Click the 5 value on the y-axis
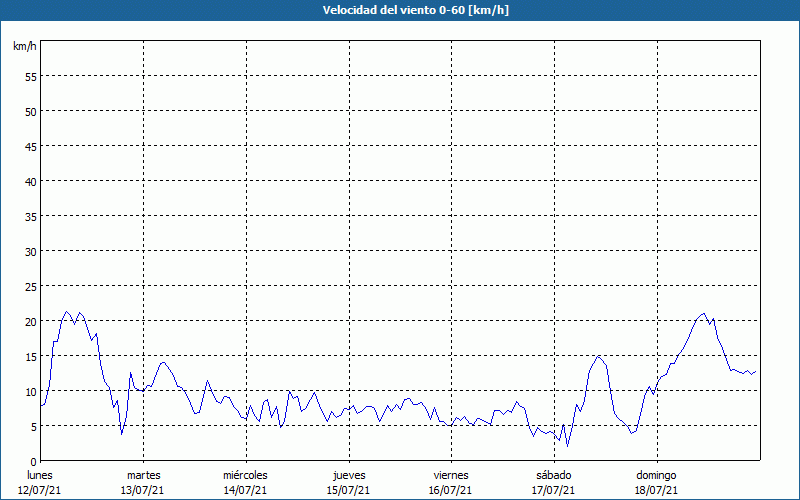The height and width of the screenshot is (500, 800). coord(34,427)
